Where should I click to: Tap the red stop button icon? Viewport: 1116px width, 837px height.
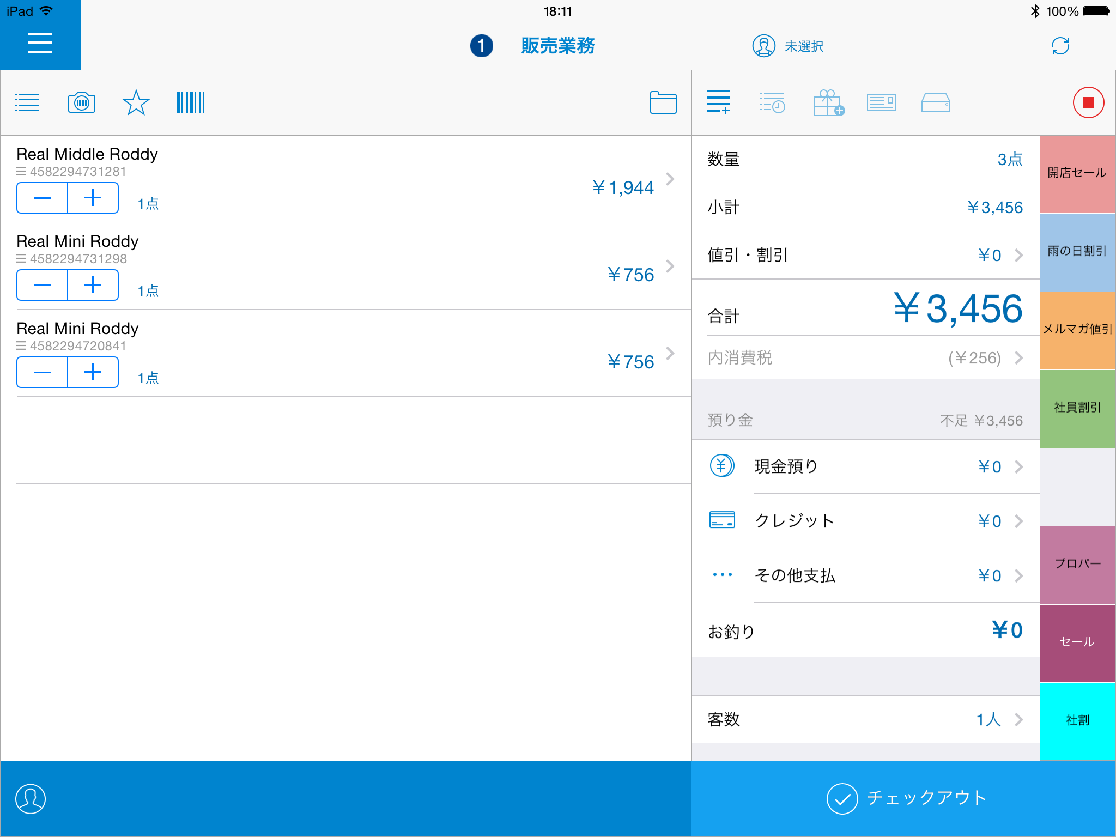pos(1088,102)
